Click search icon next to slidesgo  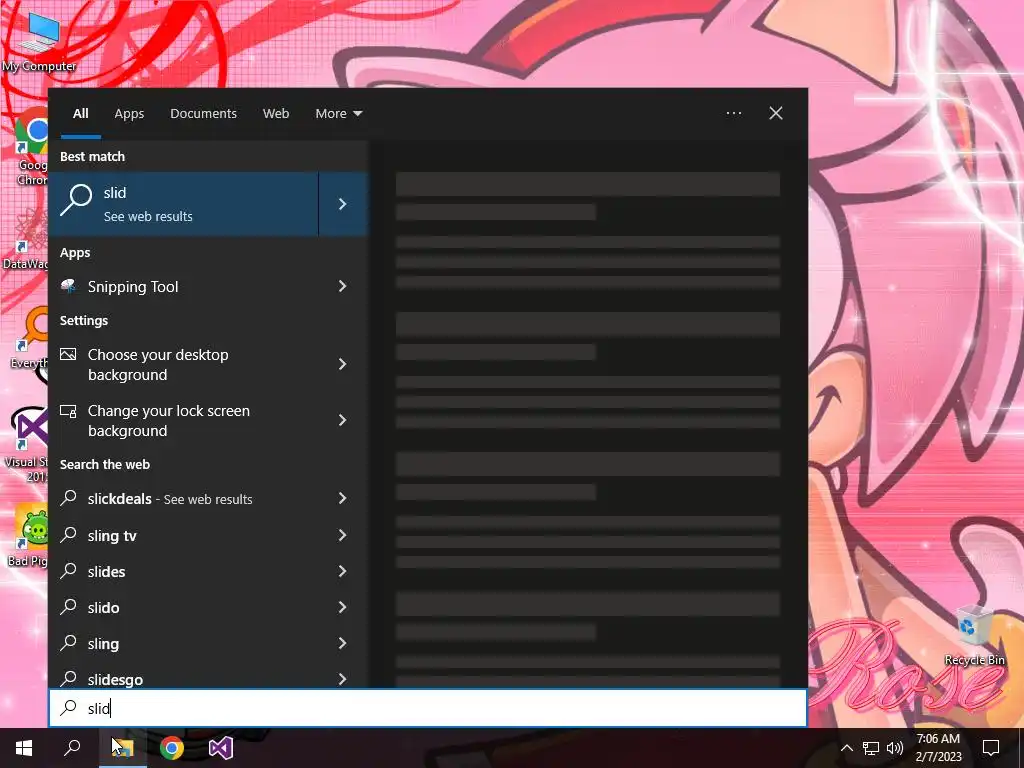click(x=69, y=678)
